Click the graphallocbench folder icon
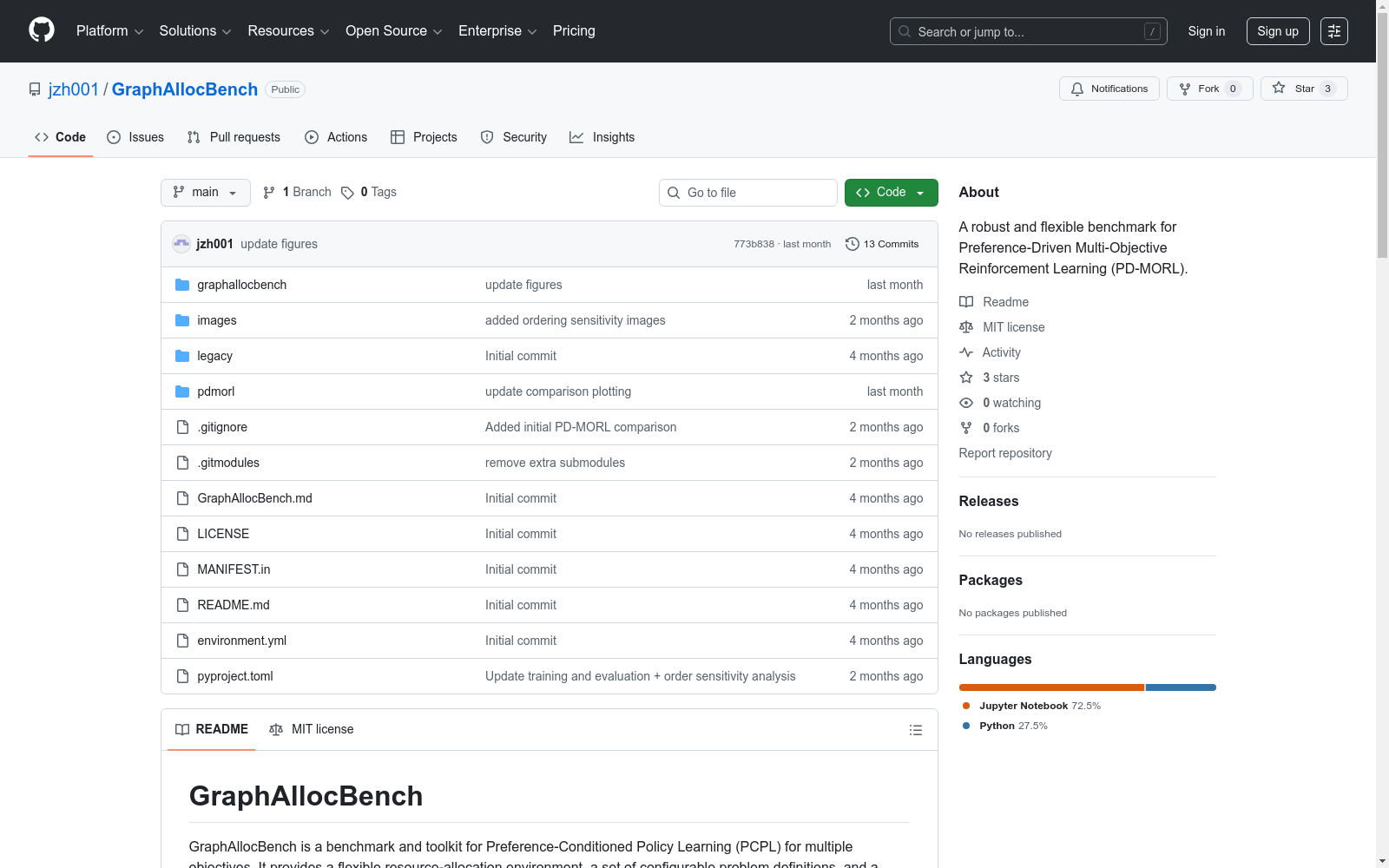Screen dimensions: 1389x868 (x=182, y=285)
